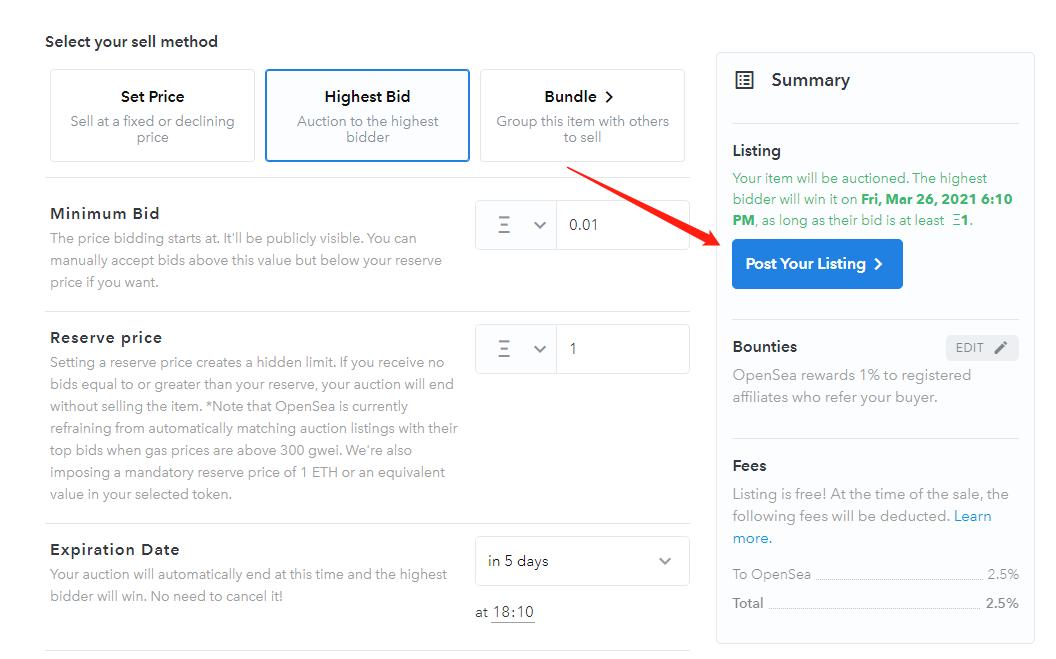The image size is (1056, 659).
Task: Follow the Learn more fees link
Action: point(972,516)
